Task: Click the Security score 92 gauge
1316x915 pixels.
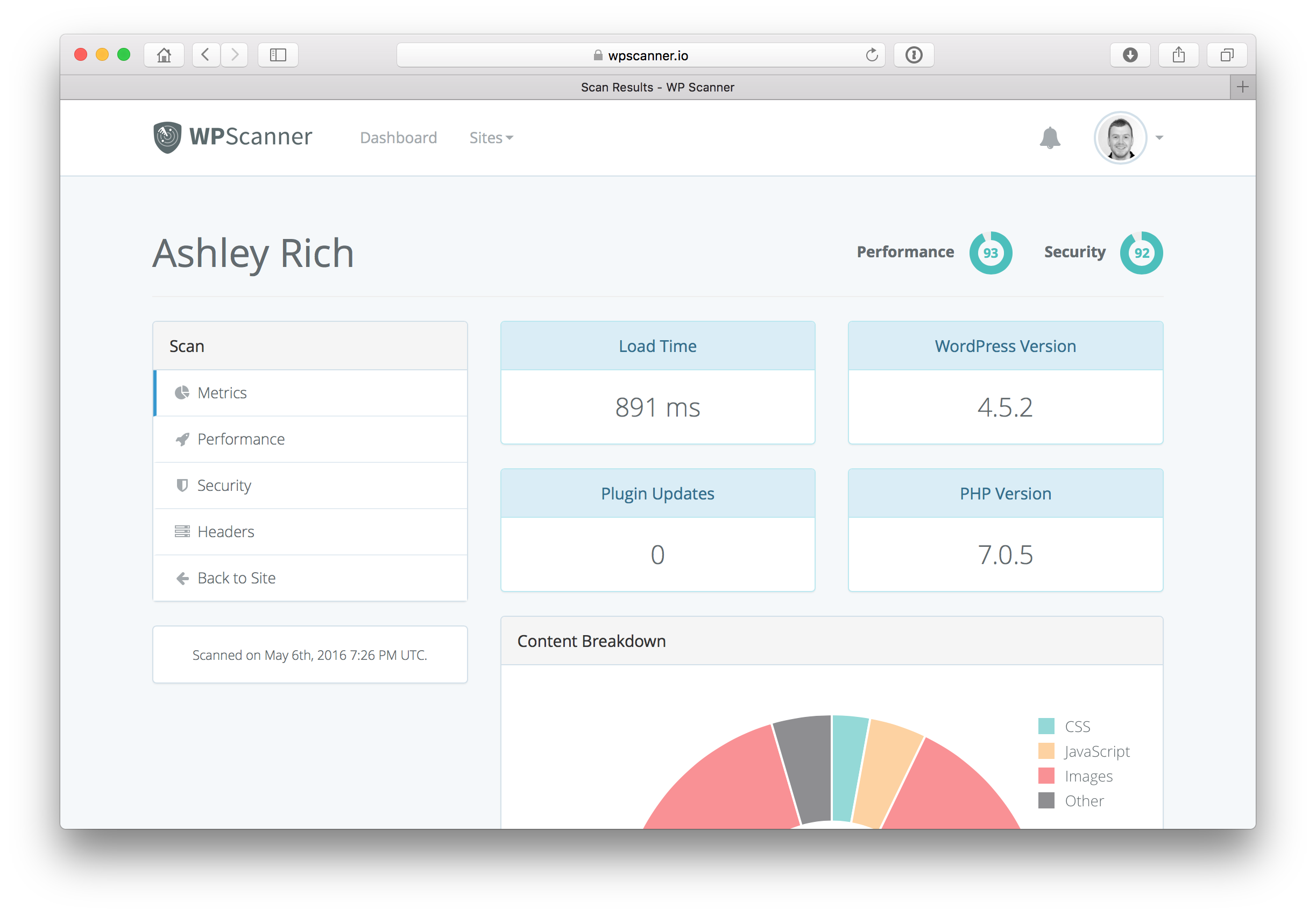Action: tap(1141, 253)
